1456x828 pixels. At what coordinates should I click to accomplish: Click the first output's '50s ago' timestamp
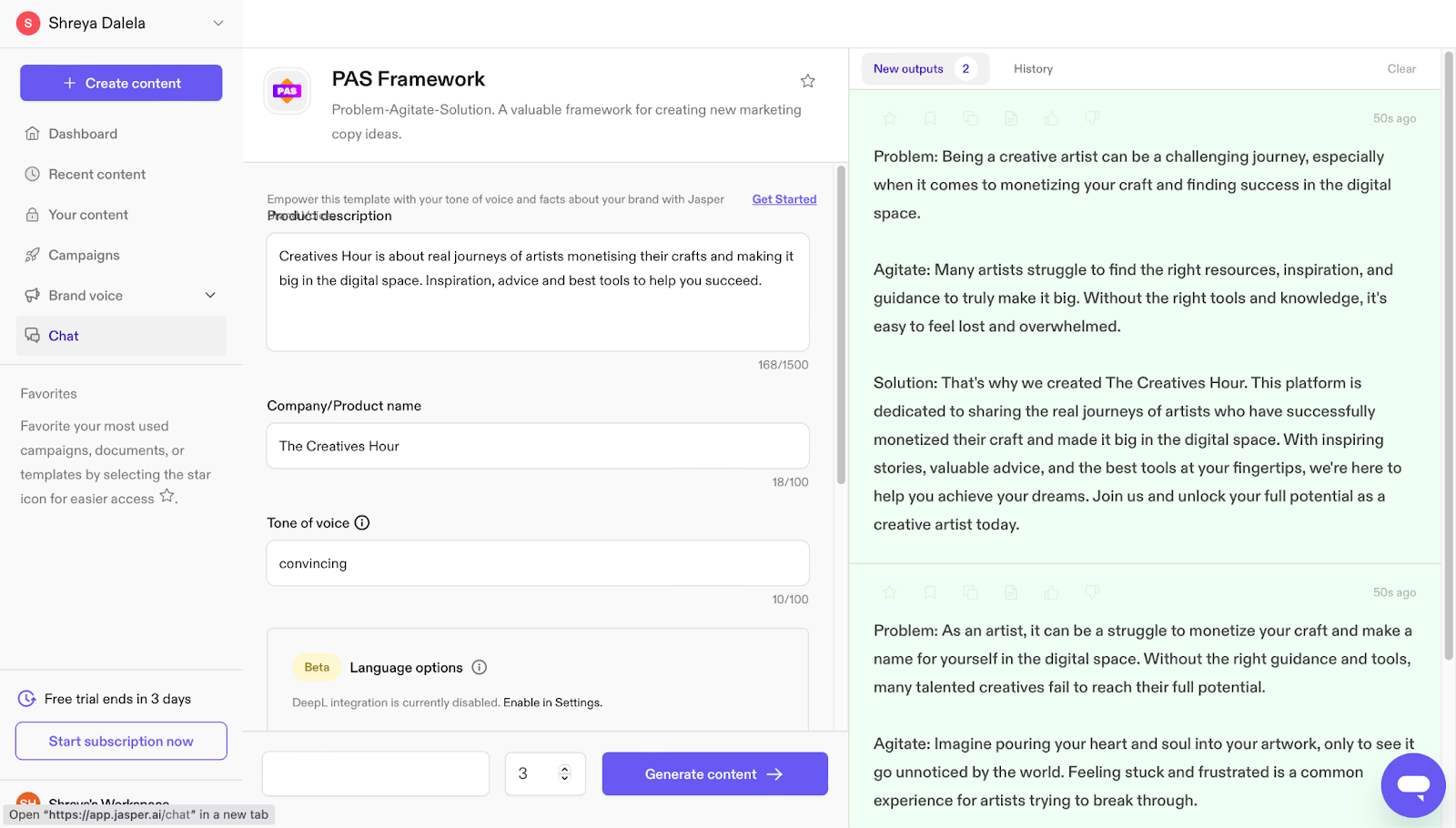tap(1394, 118)
